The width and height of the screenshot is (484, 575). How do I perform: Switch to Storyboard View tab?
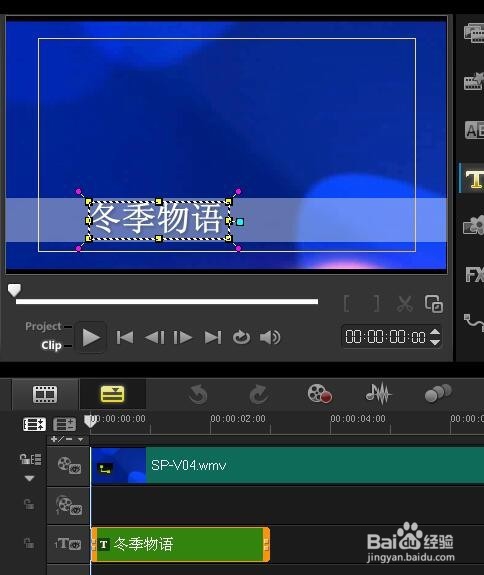pyautogui.click(x=45, y=395)
